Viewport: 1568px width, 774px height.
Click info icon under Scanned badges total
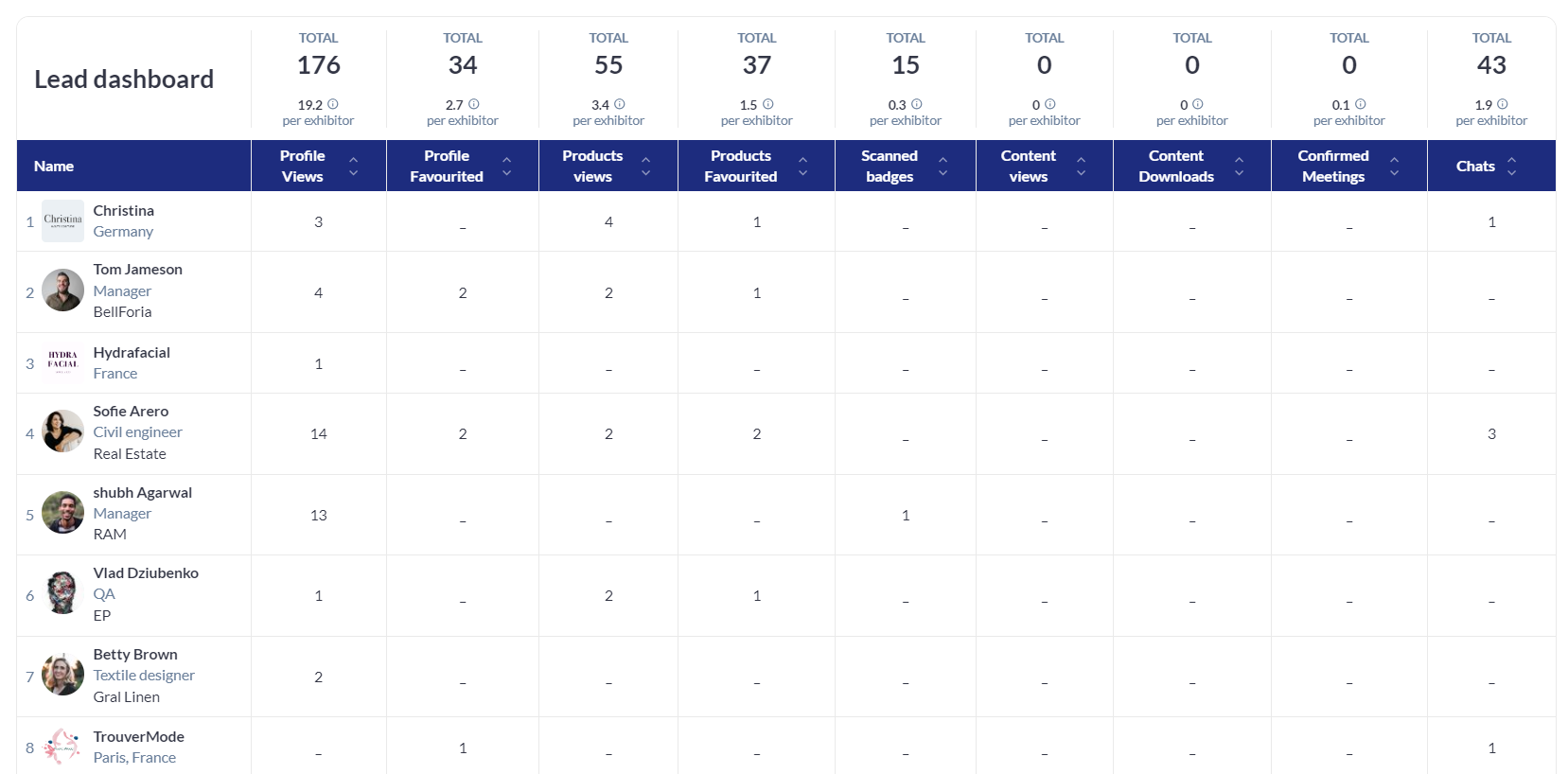click(916, 104)
